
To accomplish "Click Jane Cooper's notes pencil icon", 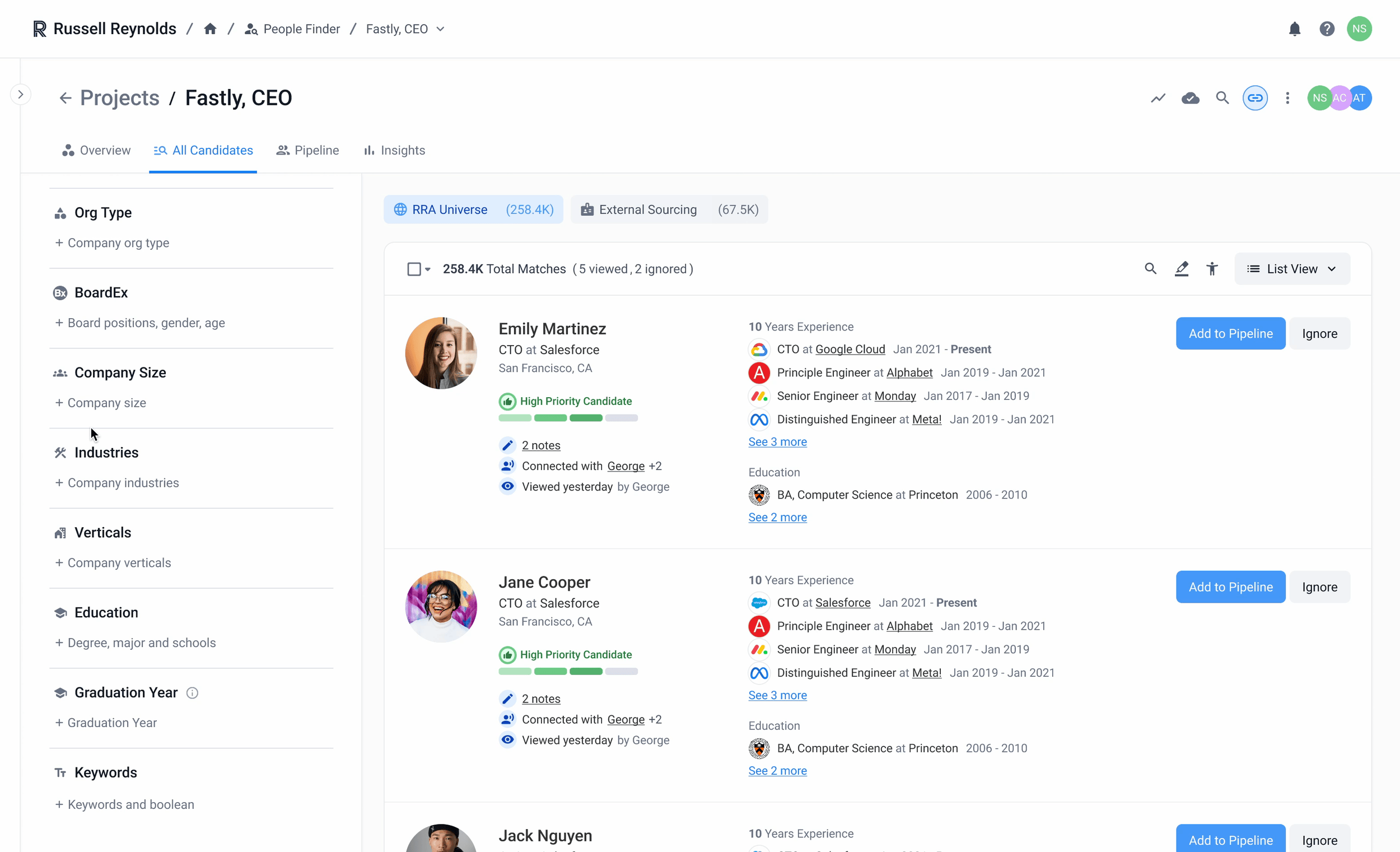I will [507, 699].
